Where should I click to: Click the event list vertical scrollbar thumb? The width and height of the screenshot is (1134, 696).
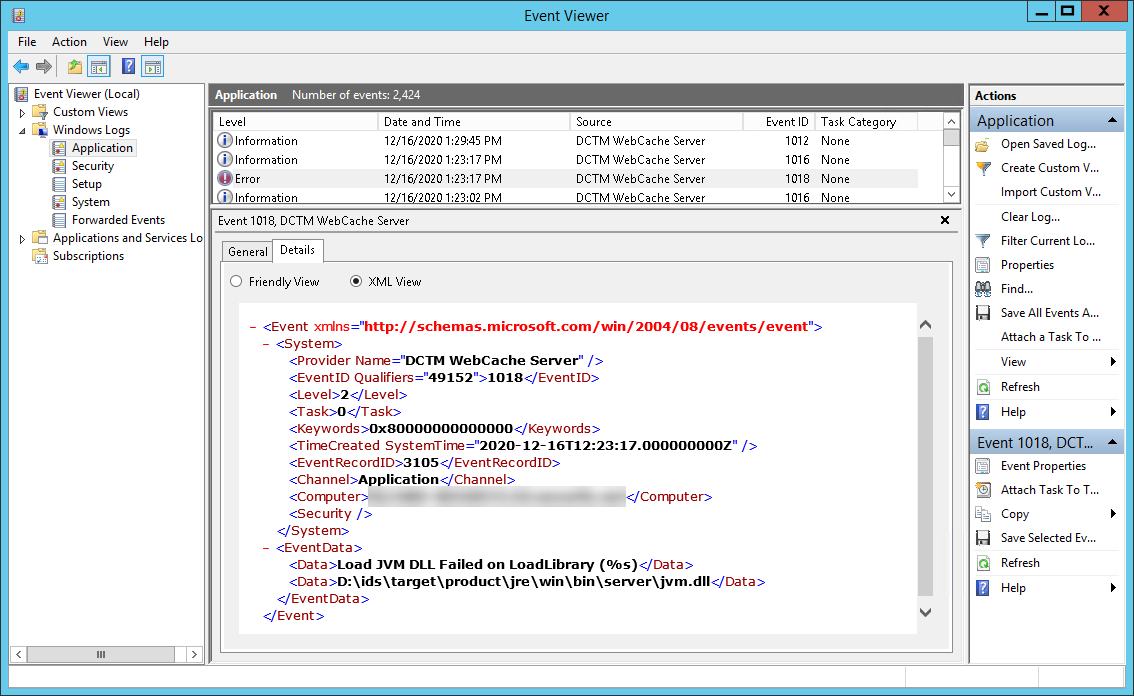(x=952, y=138)
